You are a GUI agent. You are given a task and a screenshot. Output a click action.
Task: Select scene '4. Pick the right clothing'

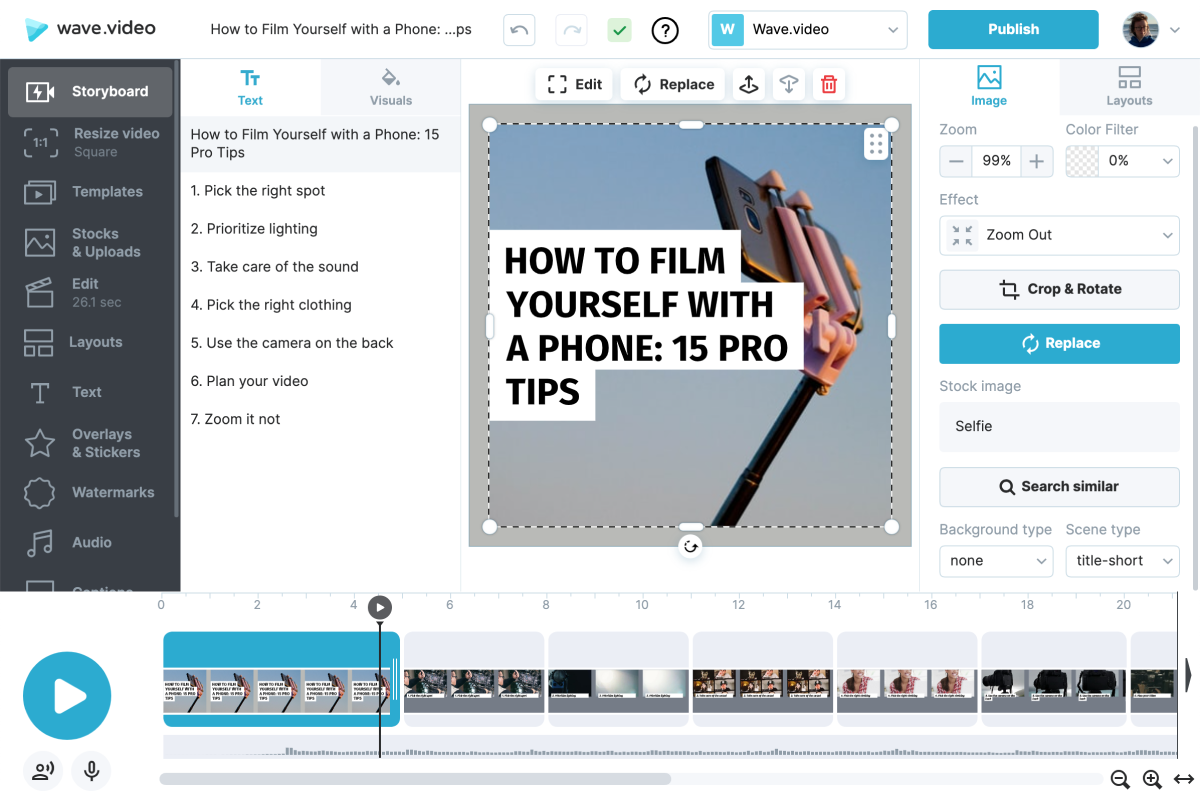click(x=320, y=305)
